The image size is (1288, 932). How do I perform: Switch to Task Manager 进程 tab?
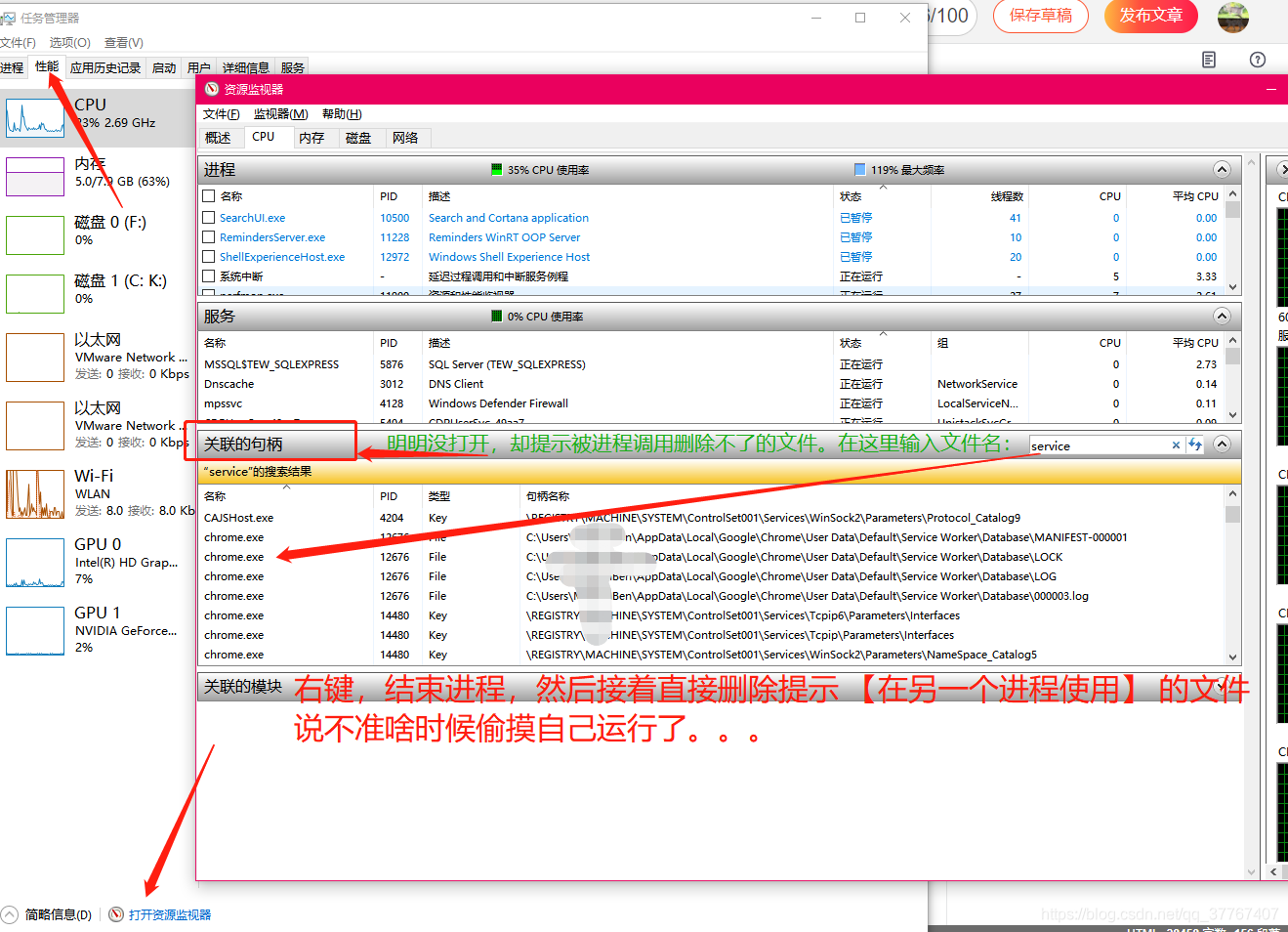pos(12,67)
